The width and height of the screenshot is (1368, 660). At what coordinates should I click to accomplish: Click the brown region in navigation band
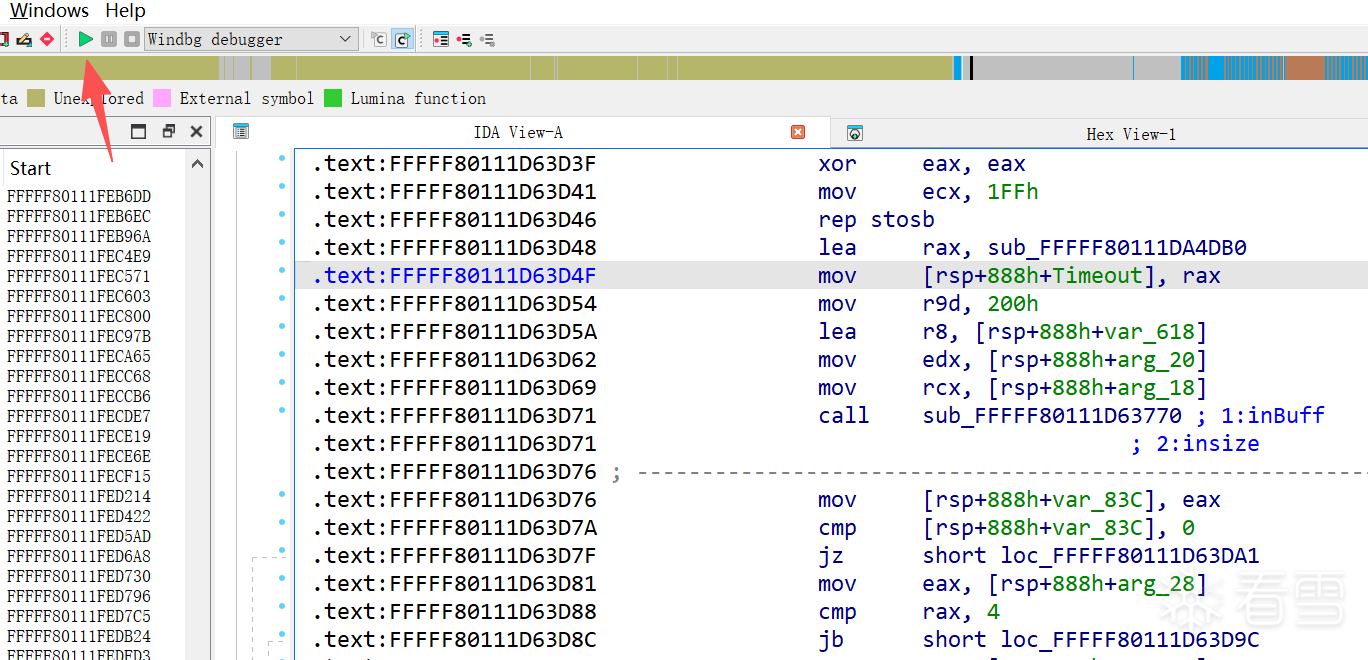point(1304,68)
